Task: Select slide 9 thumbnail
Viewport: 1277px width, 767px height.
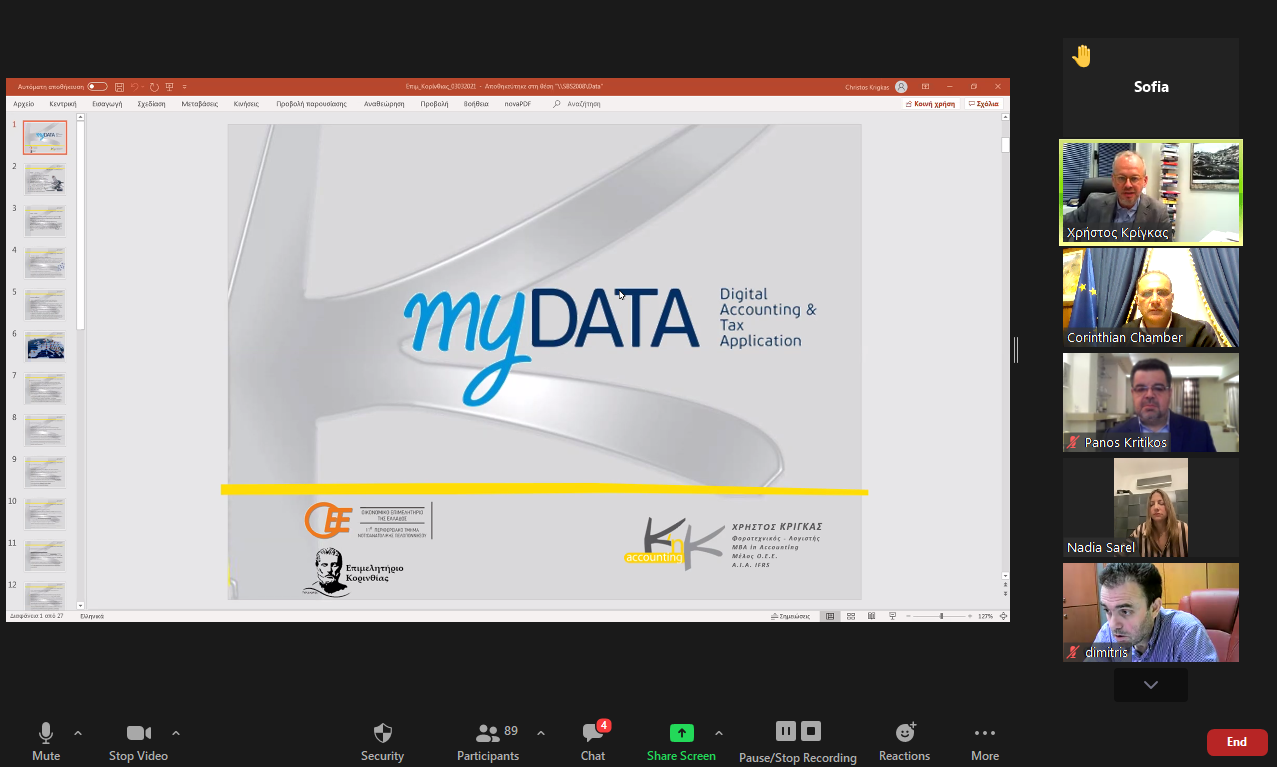Action: click(45, 472)
